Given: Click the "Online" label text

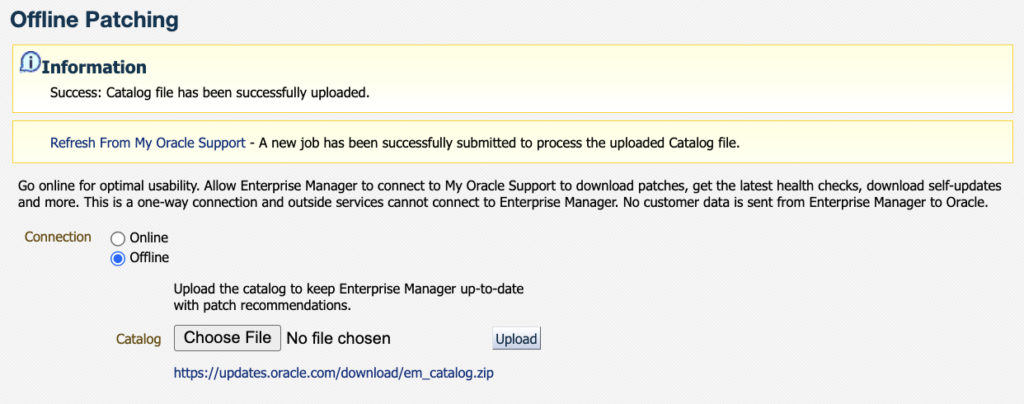Looking at the screenshot, I should click(x=149, y=238).
